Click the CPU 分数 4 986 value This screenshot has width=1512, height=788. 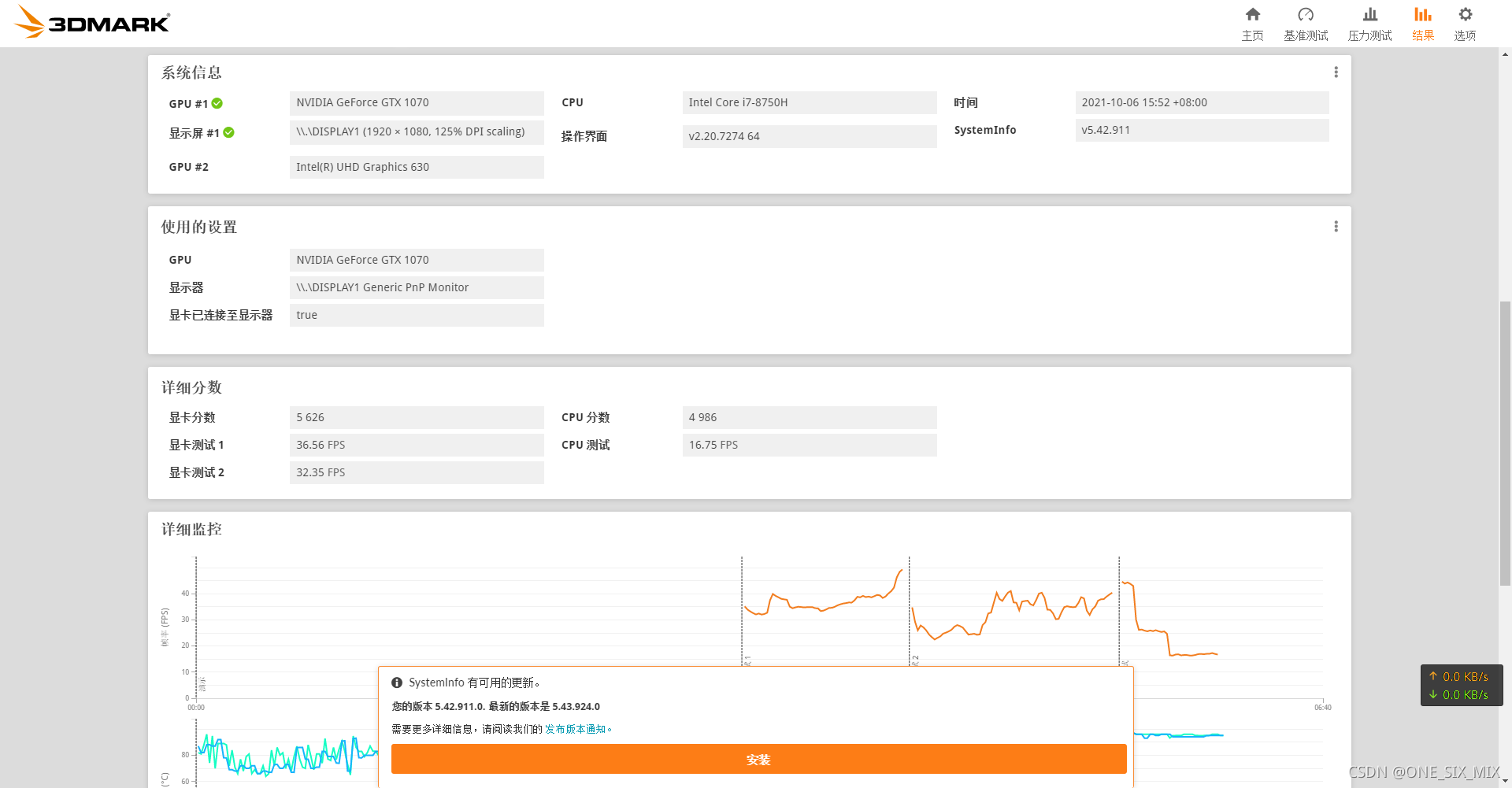810,417
